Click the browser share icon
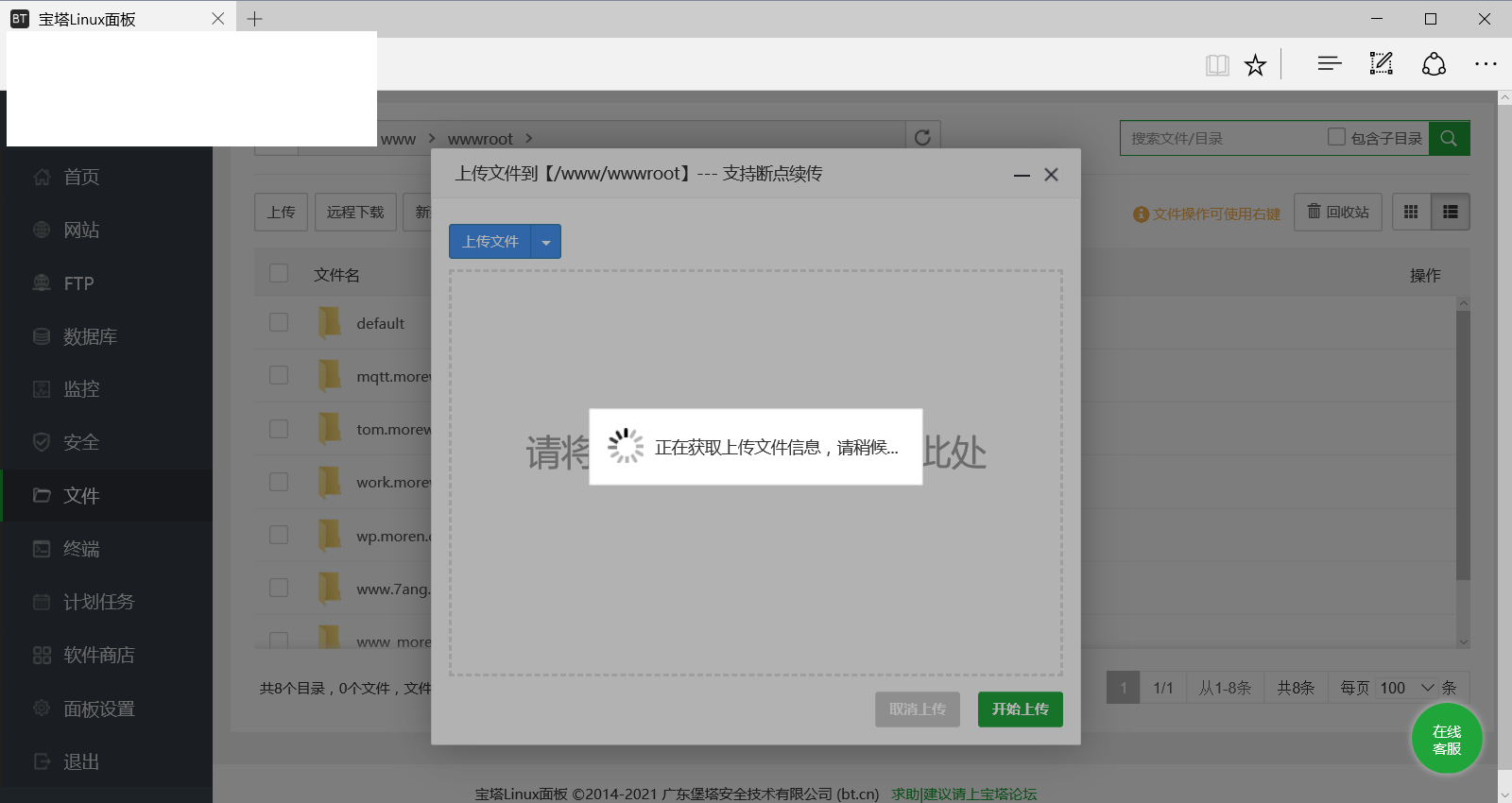The image size is (1512, 803). coord(1434,63)
